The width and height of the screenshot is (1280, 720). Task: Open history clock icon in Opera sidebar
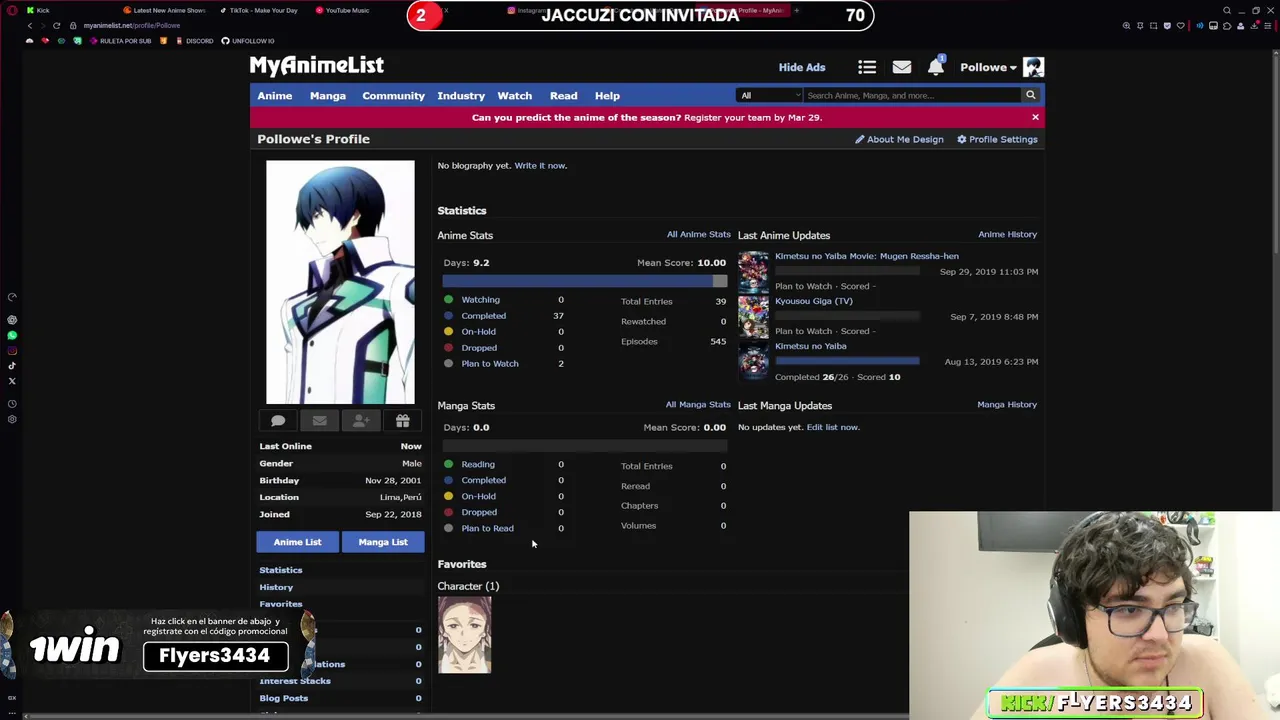tap(12, 404)
